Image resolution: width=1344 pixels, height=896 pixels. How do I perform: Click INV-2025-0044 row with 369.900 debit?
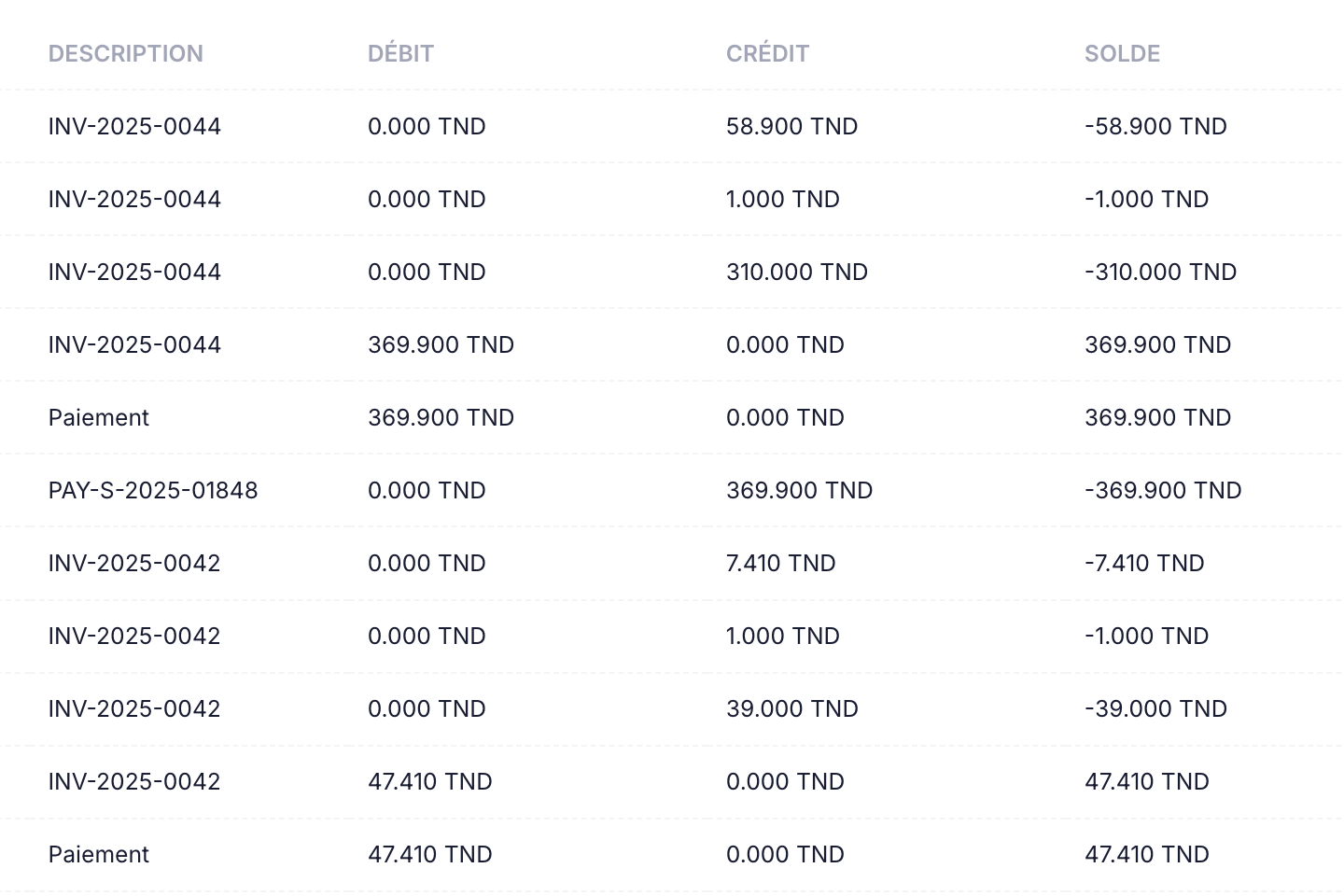(x=672, y=344)
